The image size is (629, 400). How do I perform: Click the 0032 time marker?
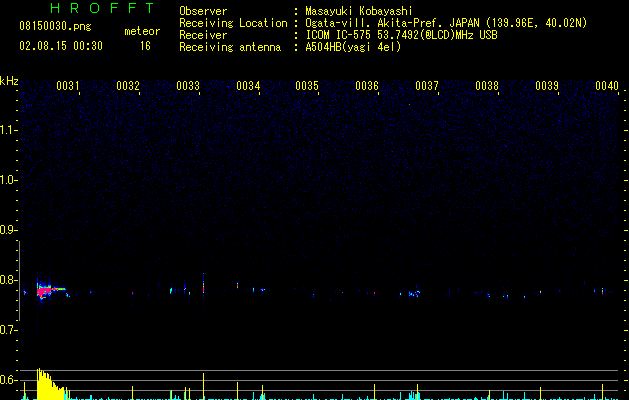tap(128, 86)
